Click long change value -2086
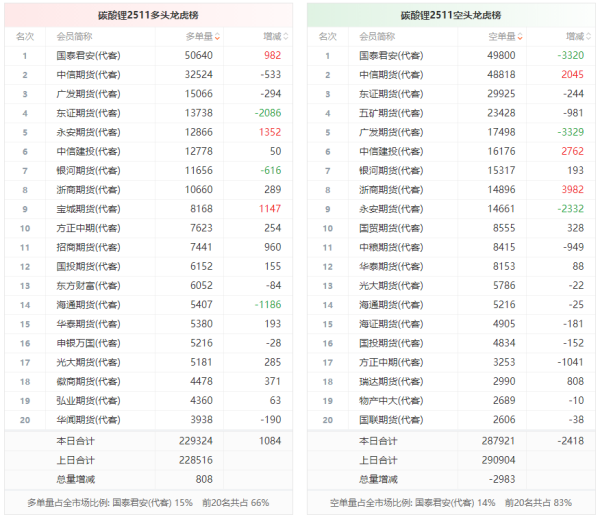The width and height of the screenshot is (600, 519). 268,113
